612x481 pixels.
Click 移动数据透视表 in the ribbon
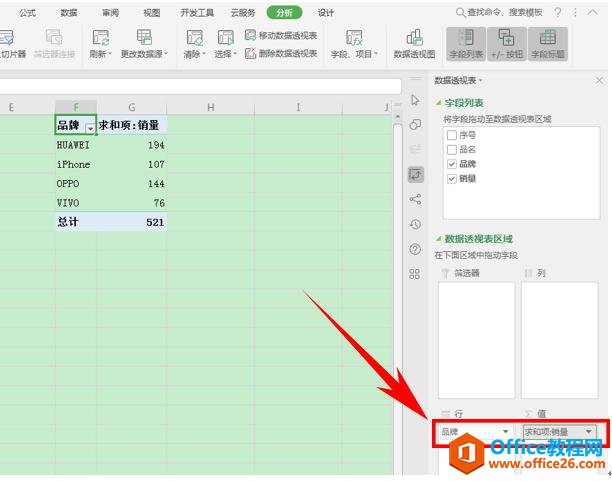pos(281,36)
